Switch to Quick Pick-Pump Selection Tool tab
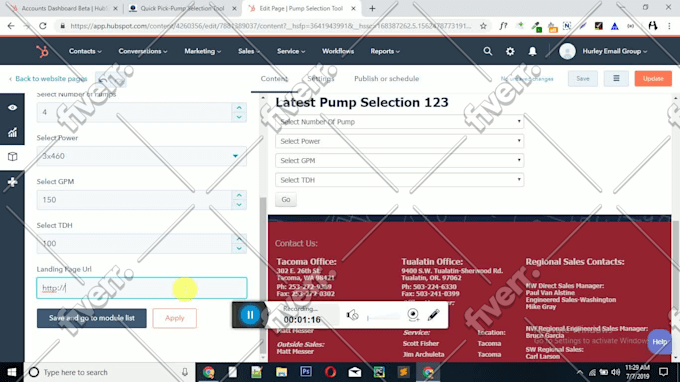Screen dimensions: 680x382 coord(183,8)
